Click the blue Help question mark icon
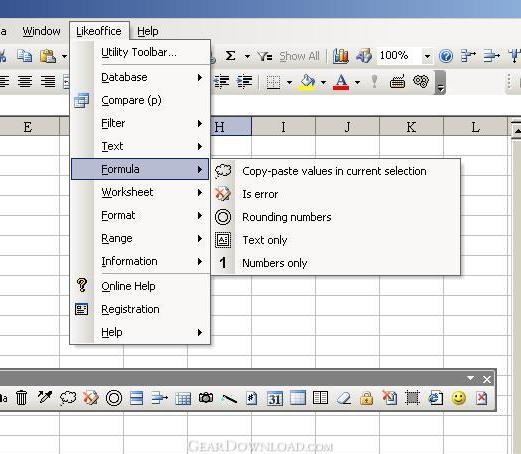The width and height of the screenshot is (521, 454). click(x=446, y=56)
